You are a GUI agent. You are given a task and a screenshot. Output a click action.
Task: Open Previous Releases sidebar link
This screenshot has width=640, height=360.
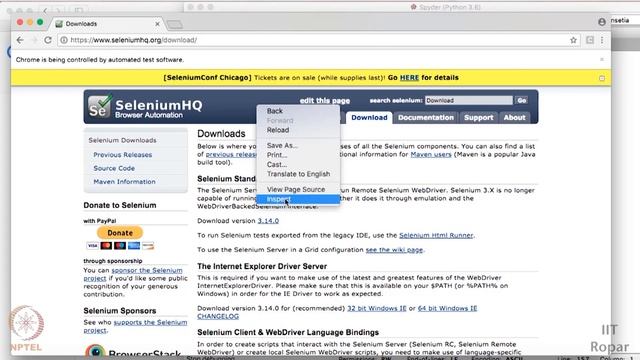click(x=122, y=155)
